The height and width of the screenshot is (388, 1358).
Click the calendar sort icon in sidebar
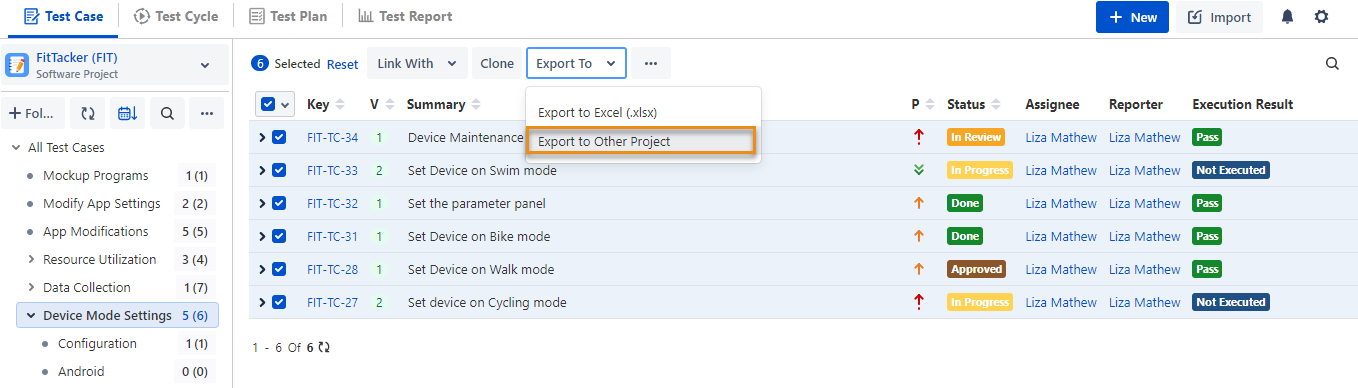pyautogui.click(x=127, y=114)
